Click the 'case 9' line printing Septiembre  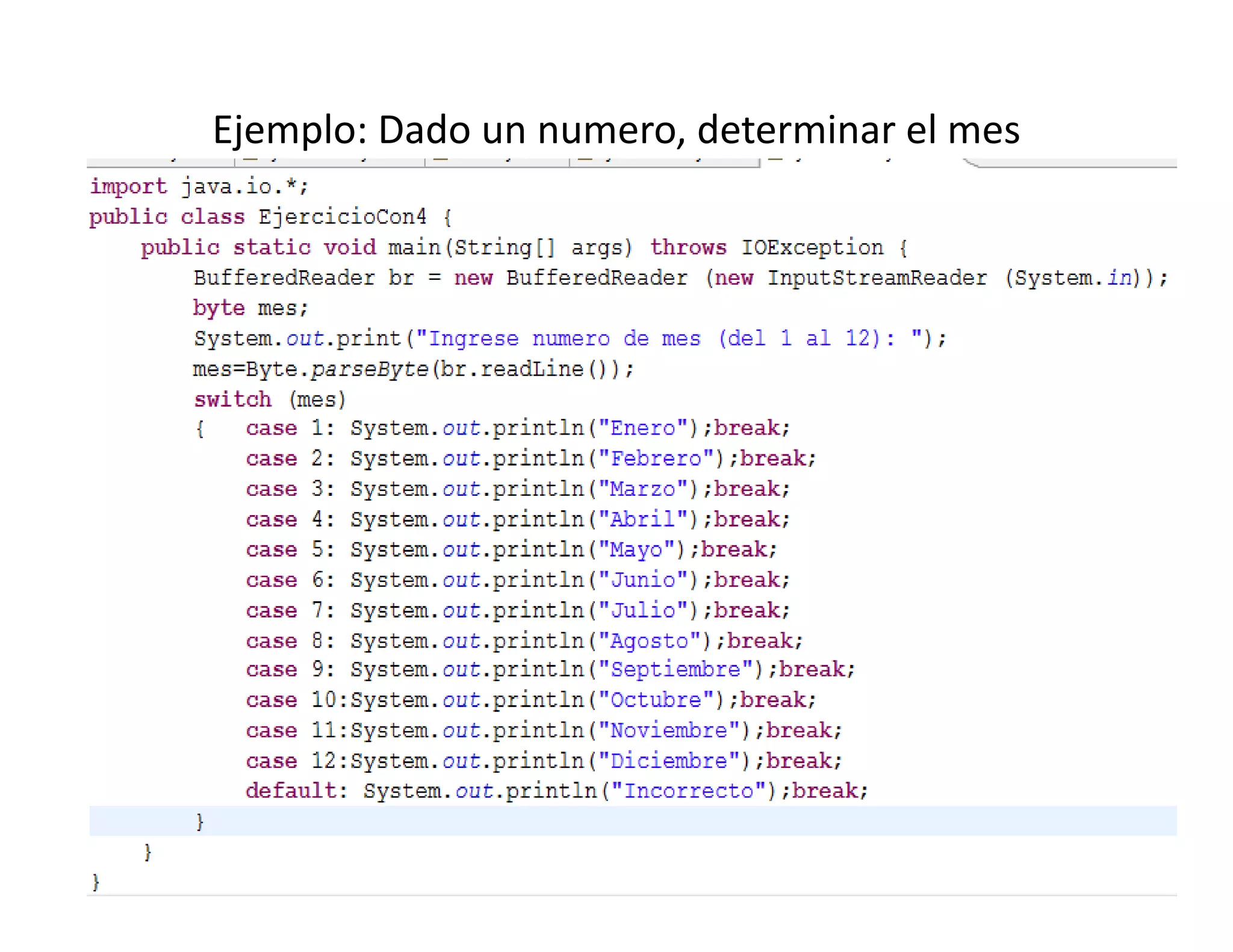550,670
